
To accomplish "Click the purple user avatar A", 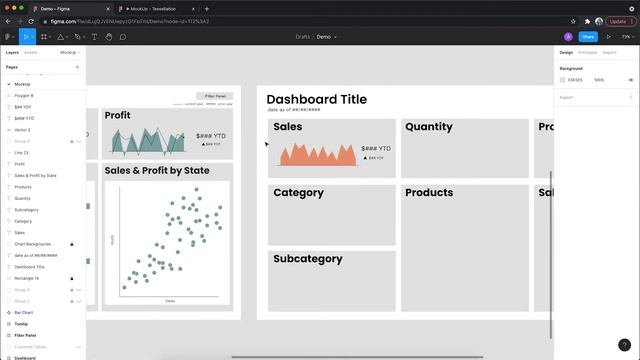I will [568, 37].
